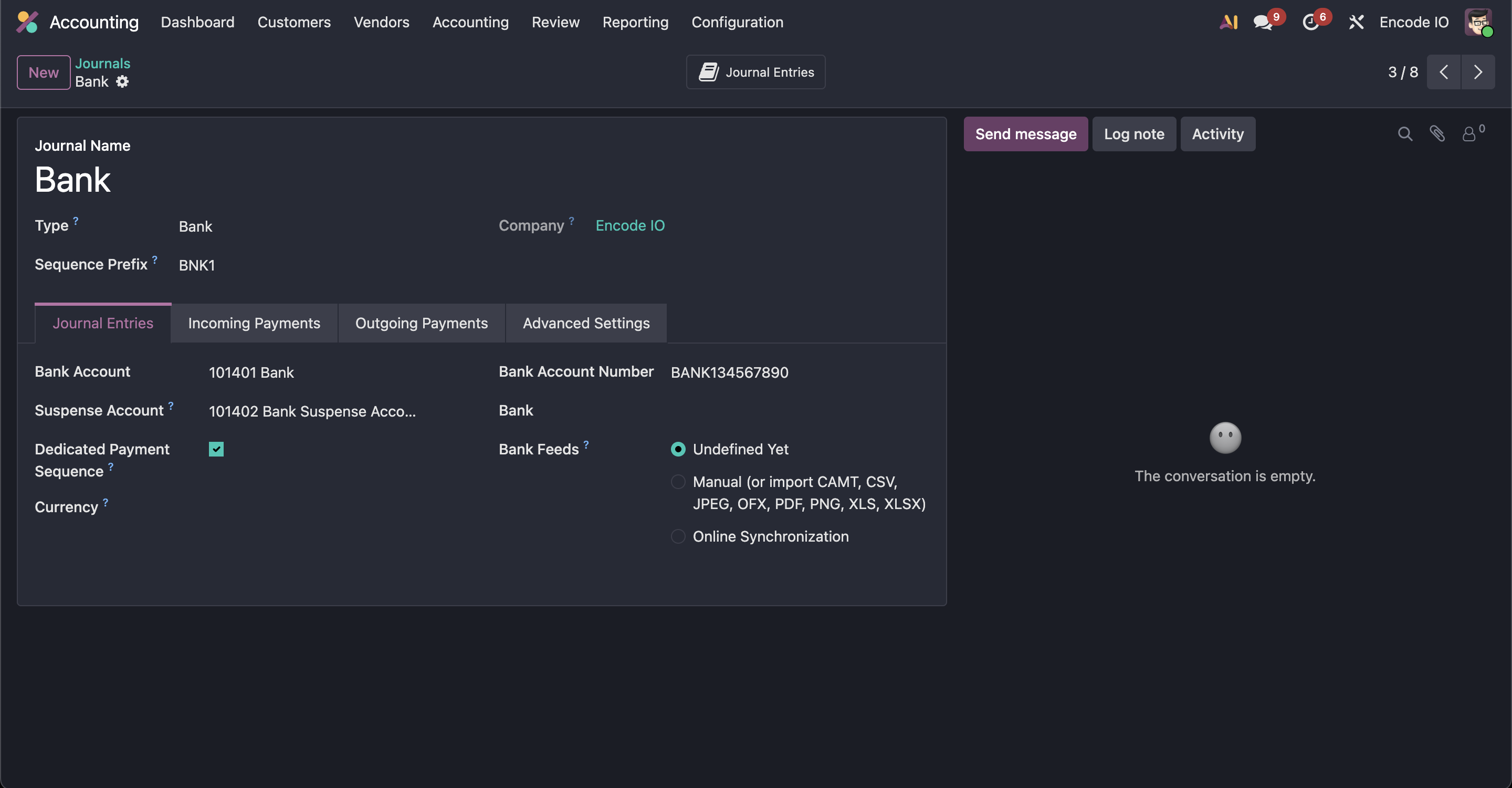Open the Configuration menu
Image resolution: width=1512 pixels, height=788 pixels.
737,22
